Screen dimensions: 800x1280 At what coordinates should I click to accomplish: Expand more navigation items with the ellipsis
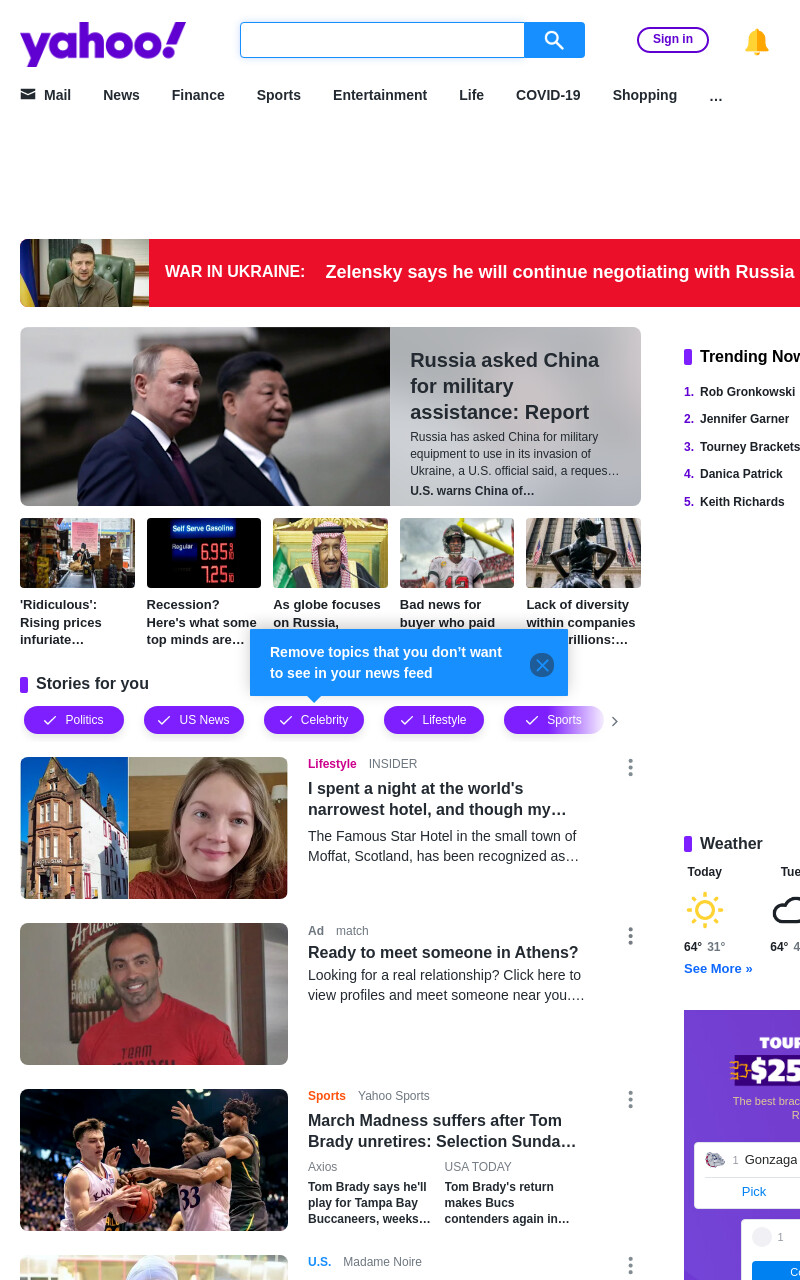click(716, 96)
